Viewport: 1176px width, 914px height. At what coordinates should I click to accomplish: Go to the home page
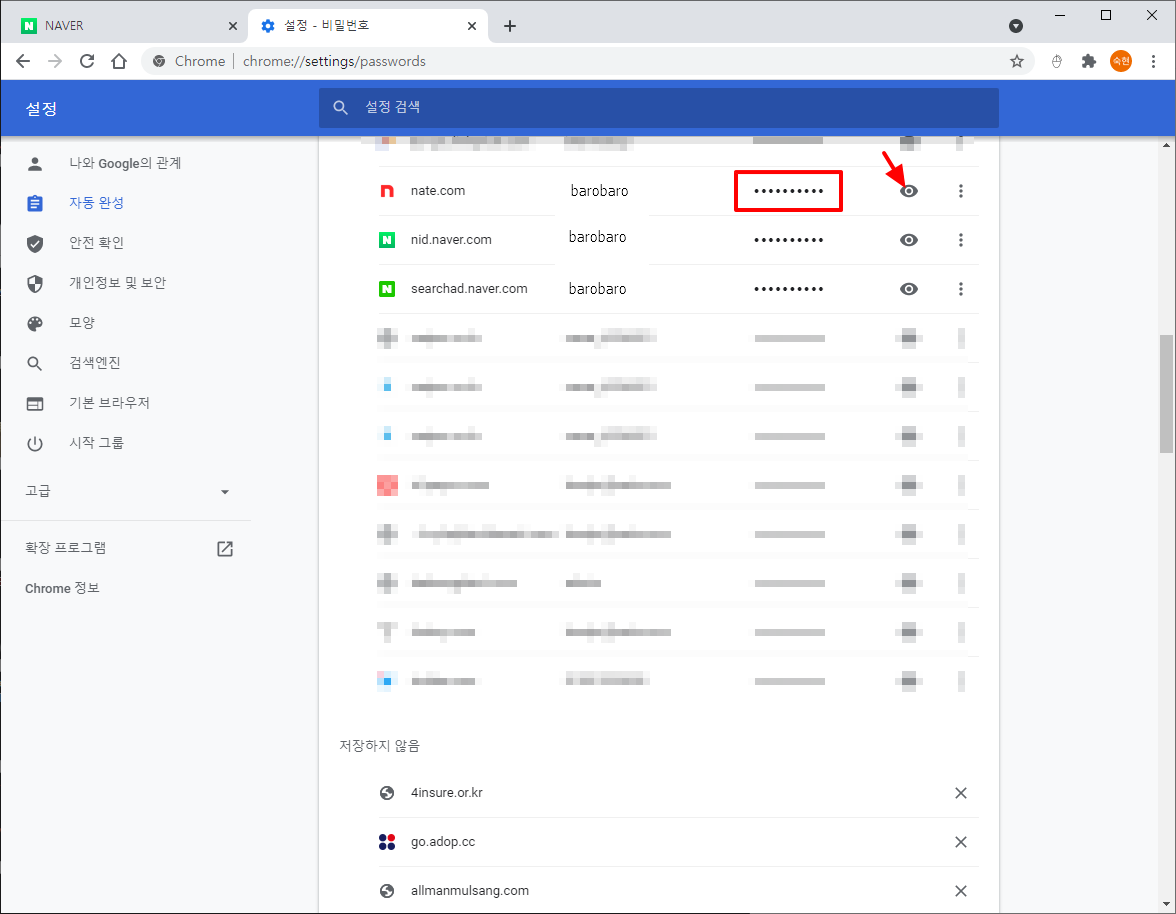tap(118, 61)
